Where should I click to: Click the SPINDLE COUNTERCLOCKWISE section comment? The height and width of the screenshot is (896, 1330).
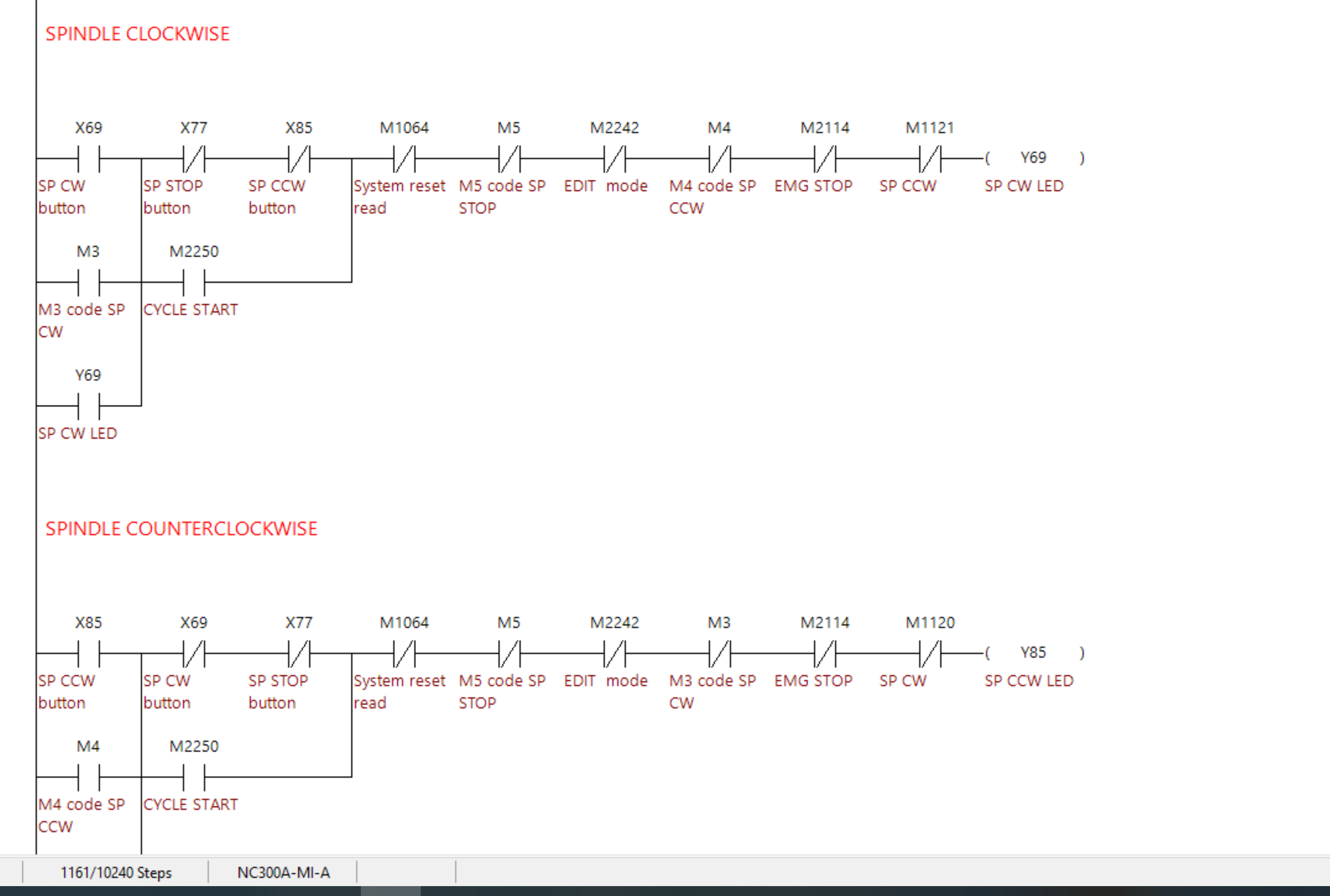(181, 528)
